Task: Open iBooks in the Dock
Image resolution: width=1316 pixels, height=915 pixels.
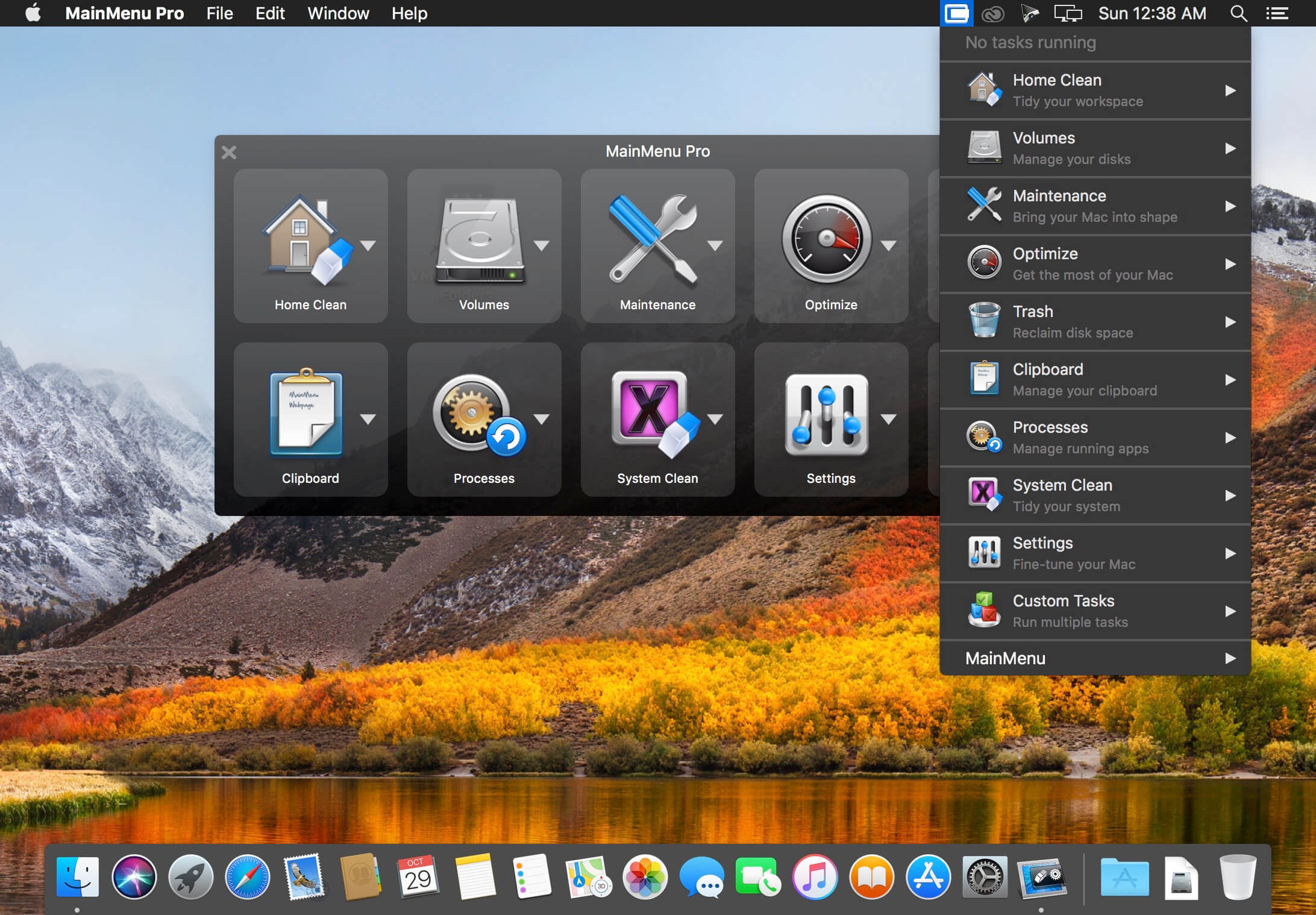Action: 871,876
